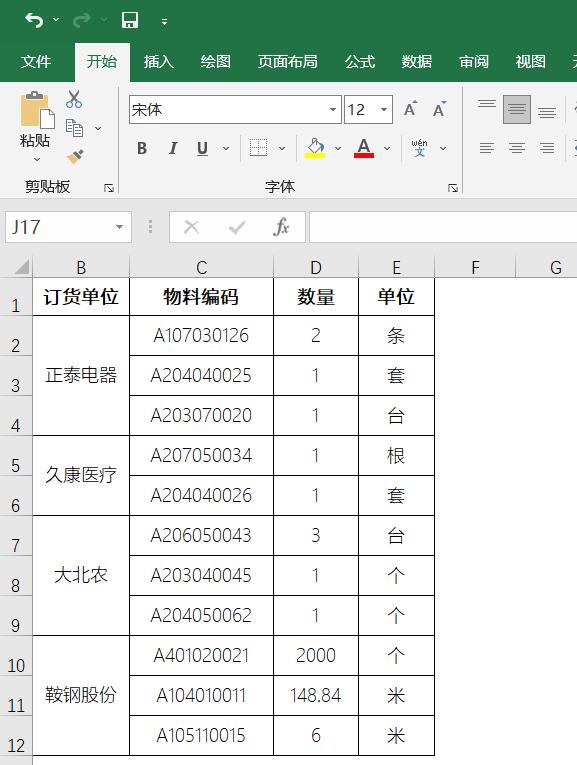Toggle Underline formatting
Viewport: 577px width, 765px height.
point(202,148)
